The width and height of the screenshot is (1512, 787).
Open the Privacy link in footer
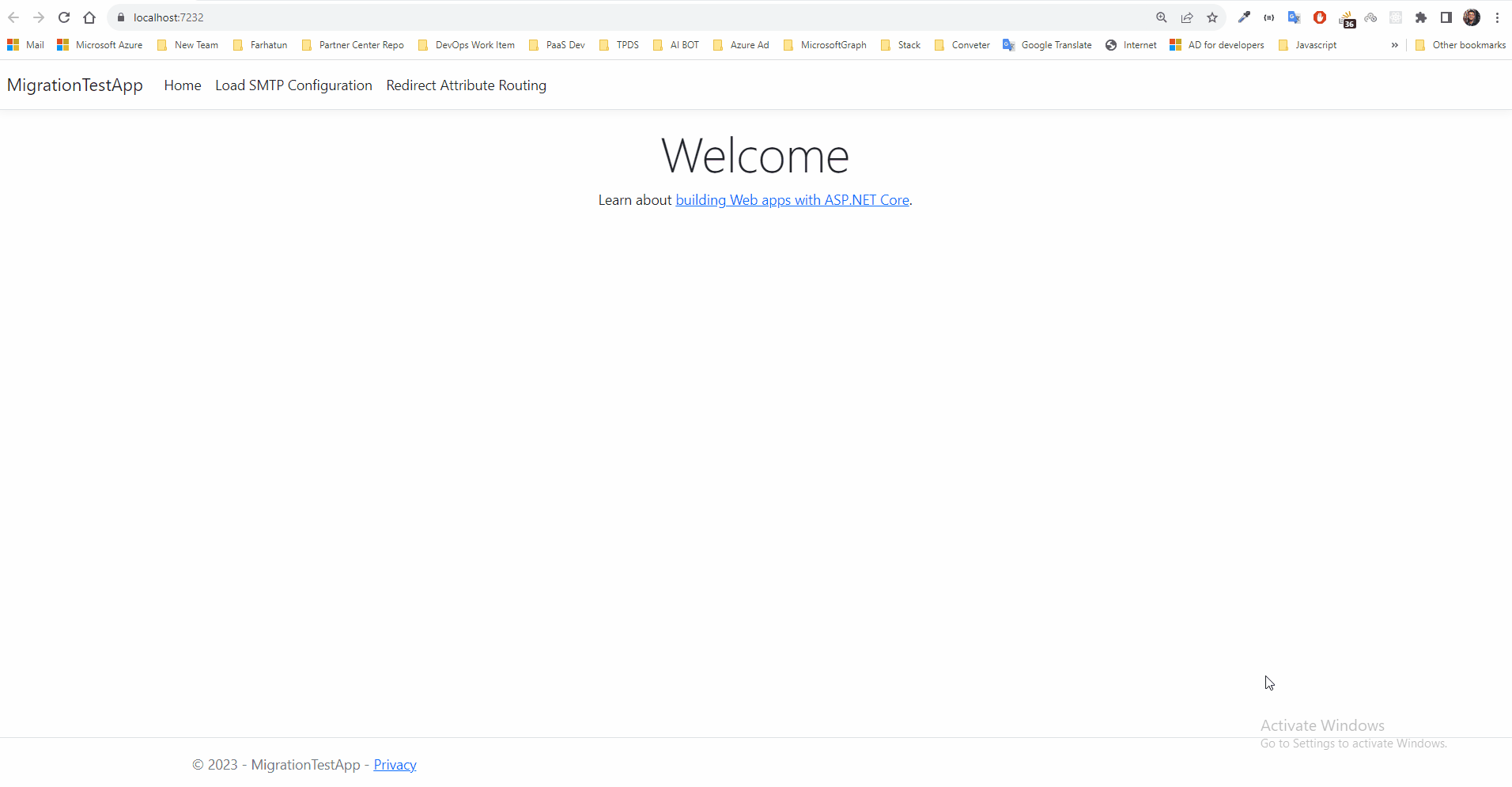click(x=395, y=764)
